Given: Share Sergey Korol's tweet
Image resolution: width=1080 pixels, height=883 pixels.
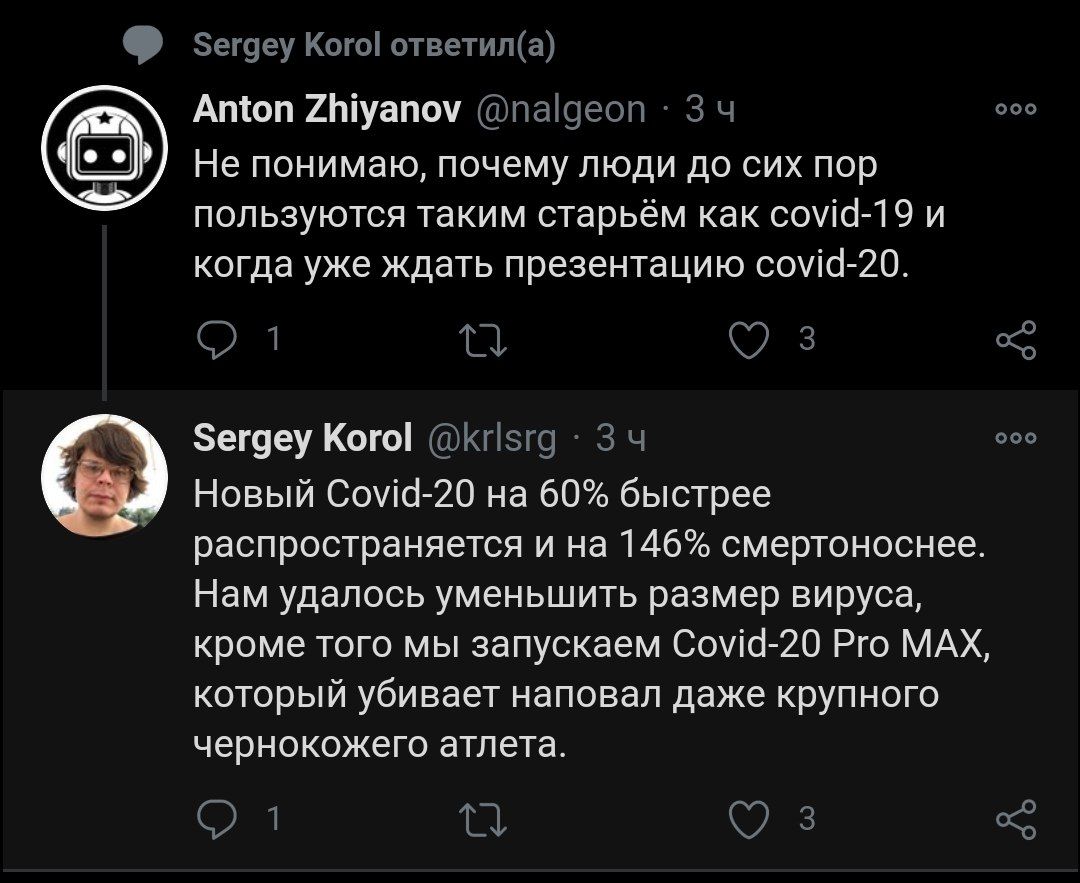Looking at the screenshot, I should click(1017, 819).
